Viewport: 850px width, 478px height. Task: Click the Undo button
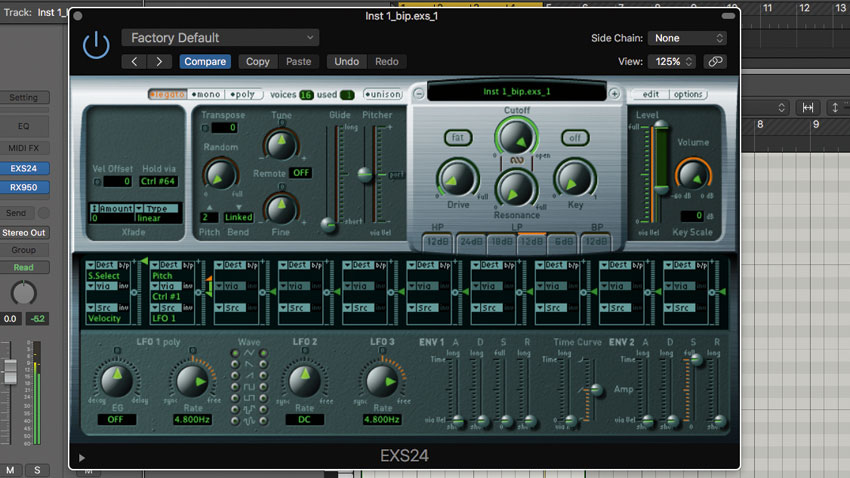[346, 62]
